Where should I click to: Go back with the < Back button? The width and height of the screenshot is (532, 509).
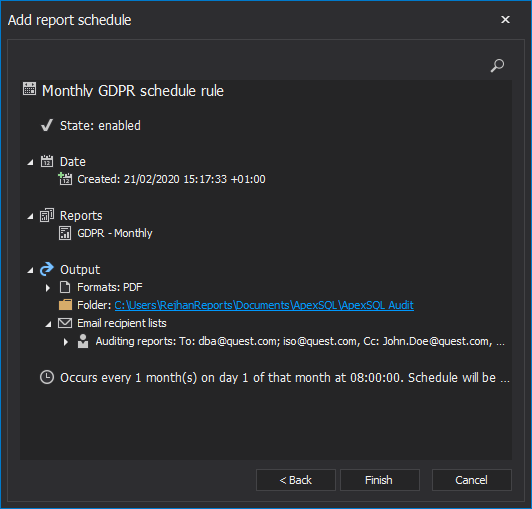[296, 480]
